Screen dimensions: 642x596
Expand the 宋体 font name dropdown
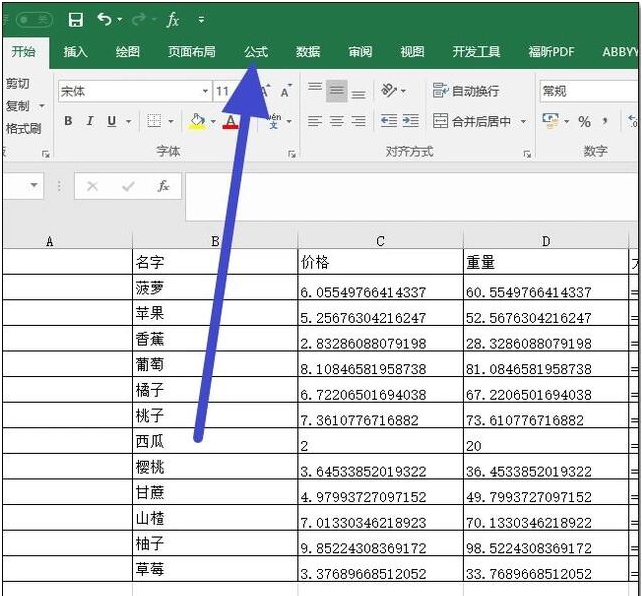(205, 91)
